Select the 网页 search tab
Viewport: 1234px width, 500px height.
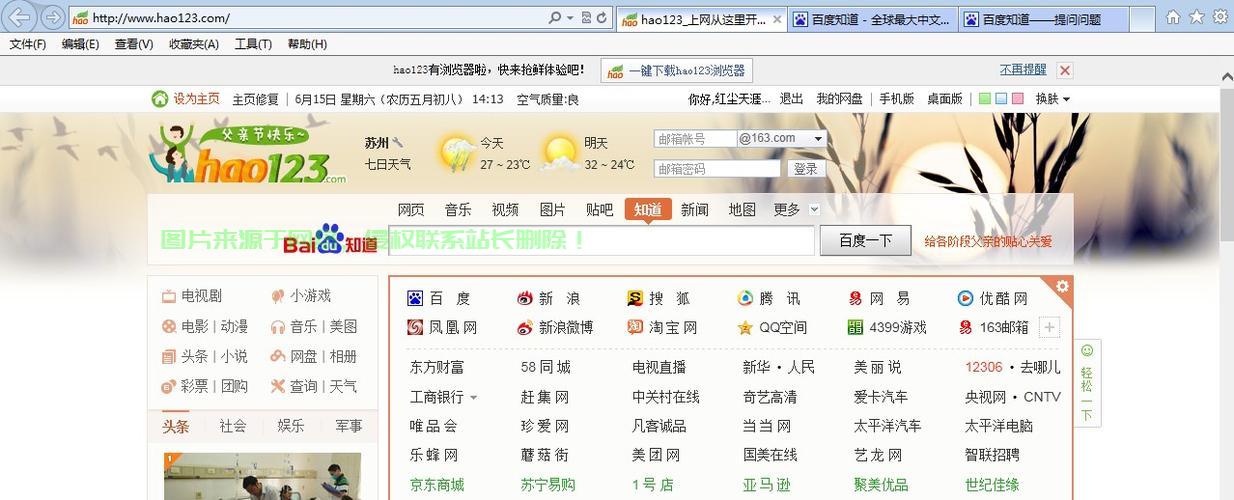(411, 209)
